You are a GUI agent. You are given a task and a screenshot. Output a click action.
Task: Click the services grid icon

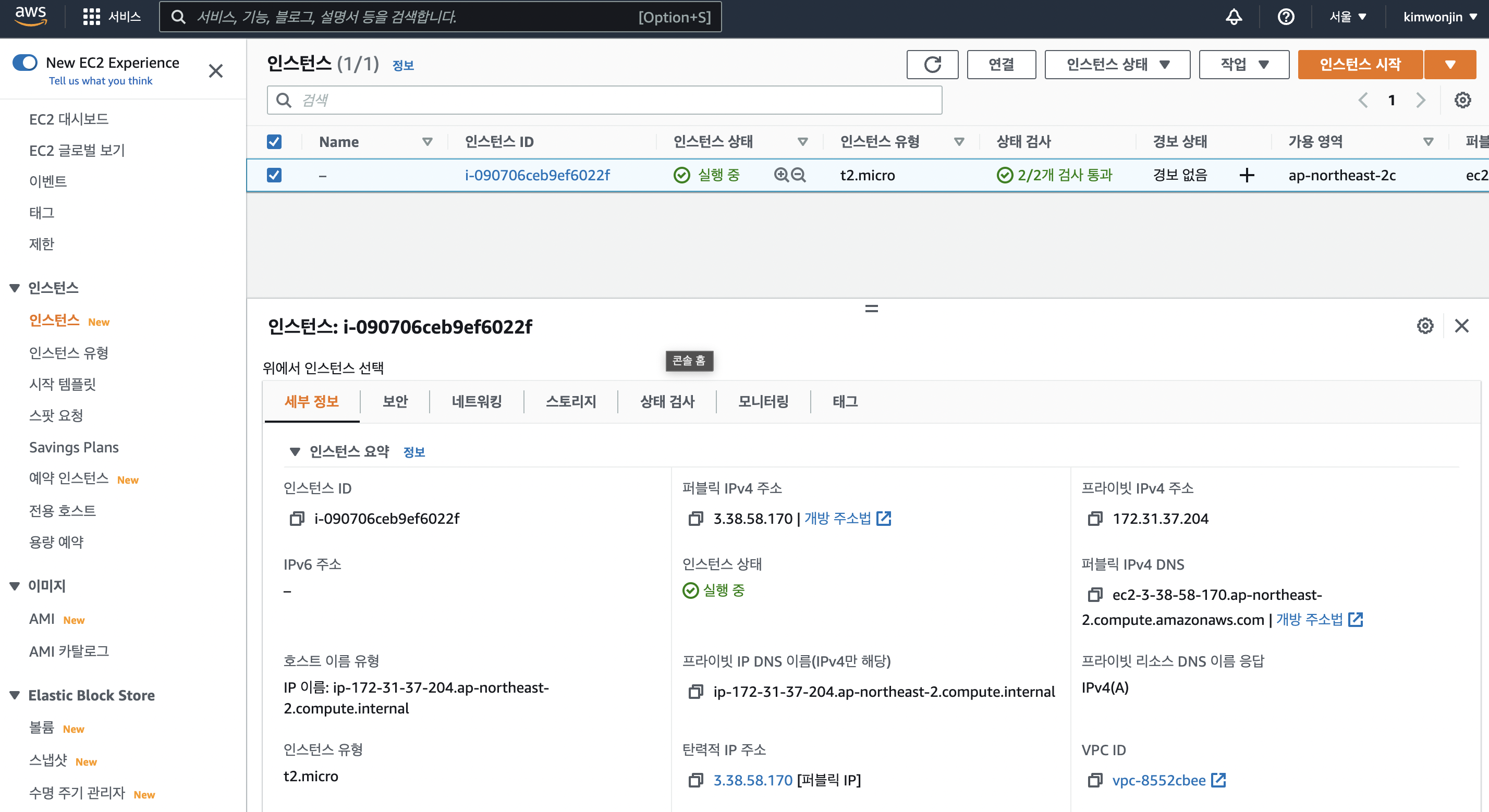tap(91, 17)
